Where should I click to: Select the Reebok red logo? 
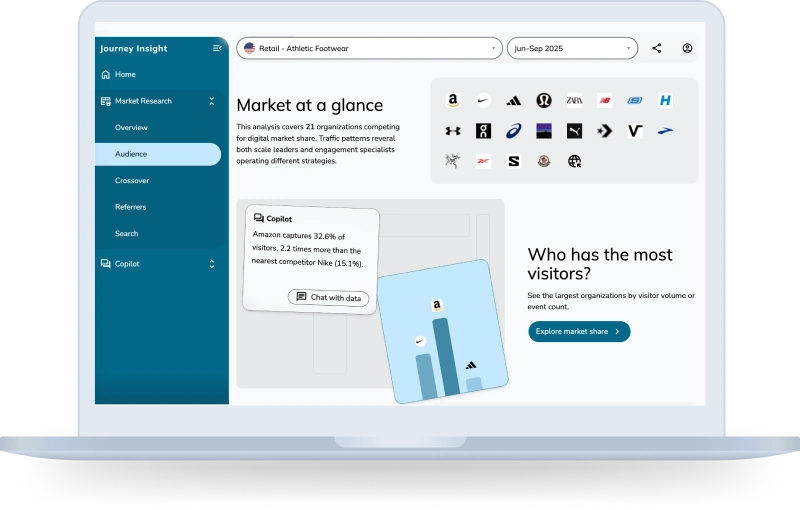483,161
